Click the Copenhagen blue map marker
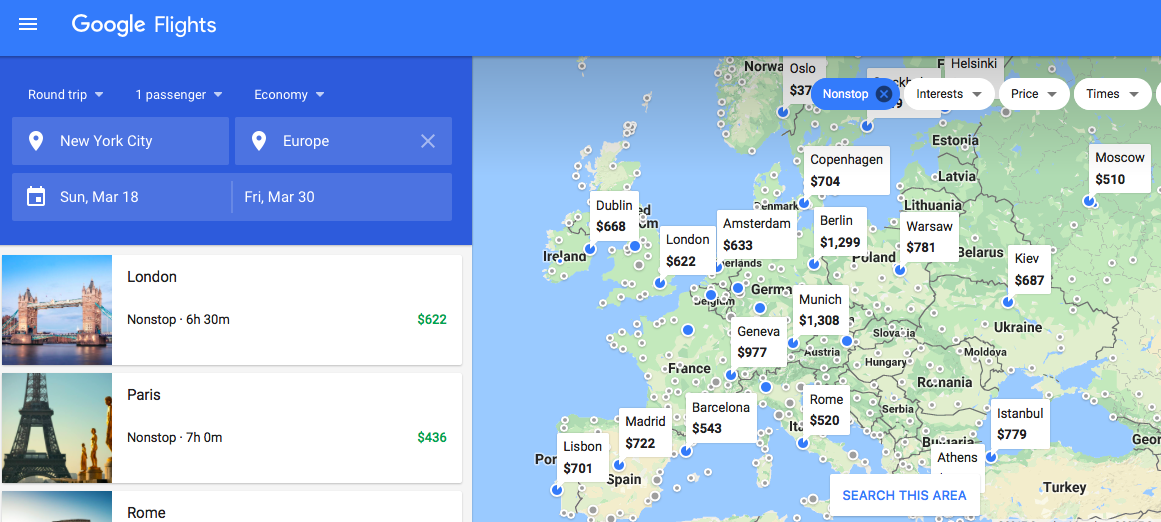Screen dimensions: 1161x522 click(804, 202)
